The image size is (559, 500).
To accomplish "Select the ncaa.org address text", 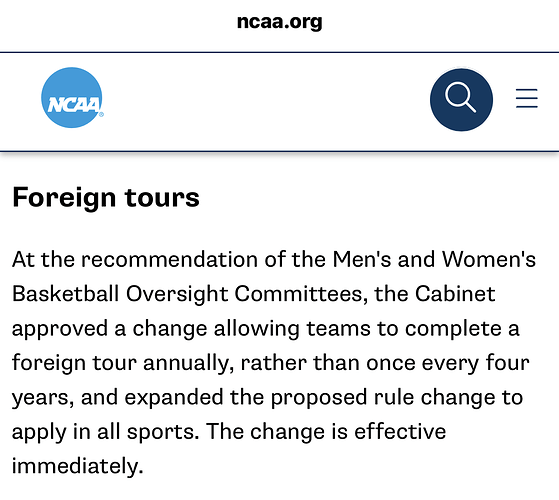I will tap(280, 22).
